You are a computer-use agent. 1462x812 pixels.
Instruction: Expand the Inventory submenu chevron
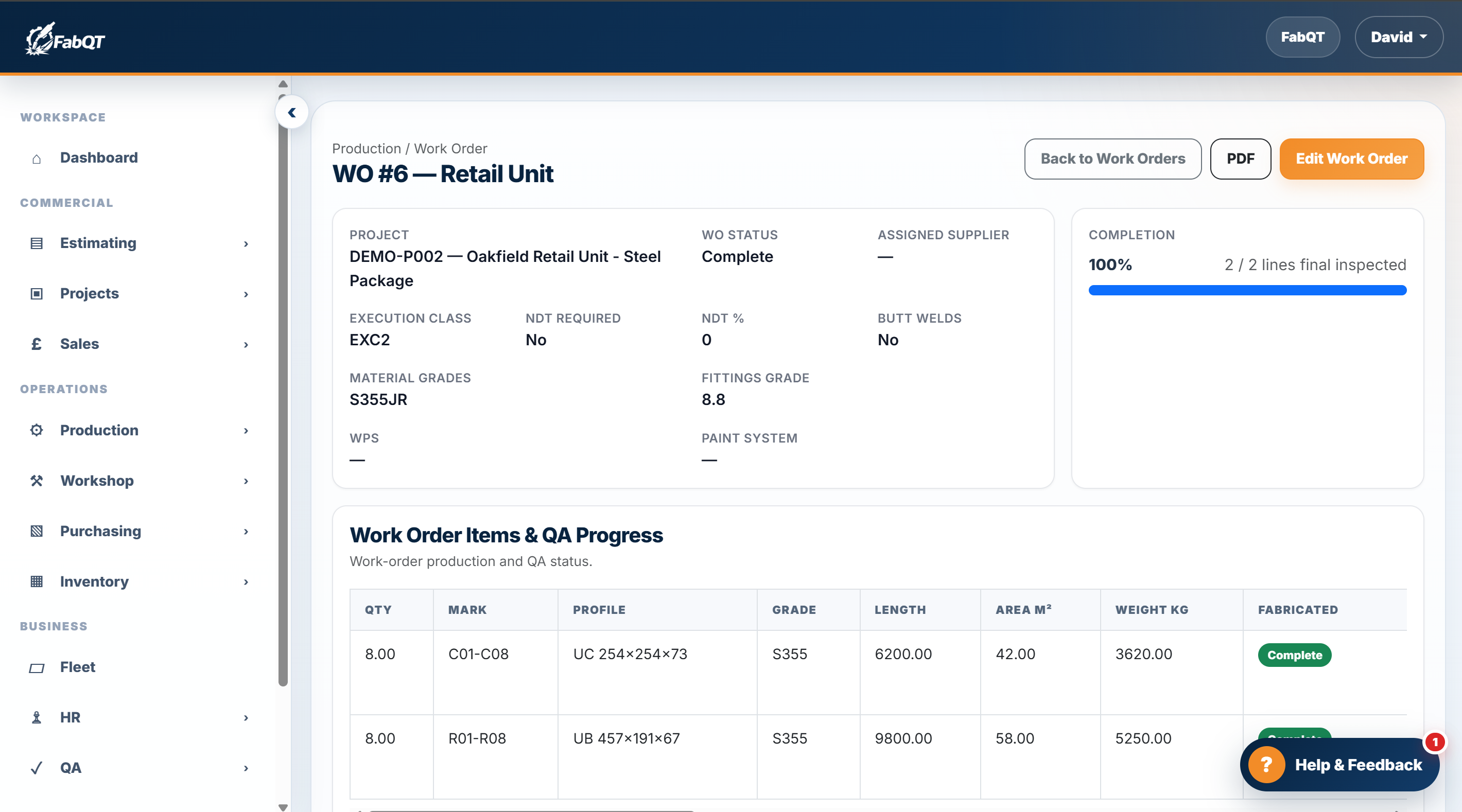[246, 582]
